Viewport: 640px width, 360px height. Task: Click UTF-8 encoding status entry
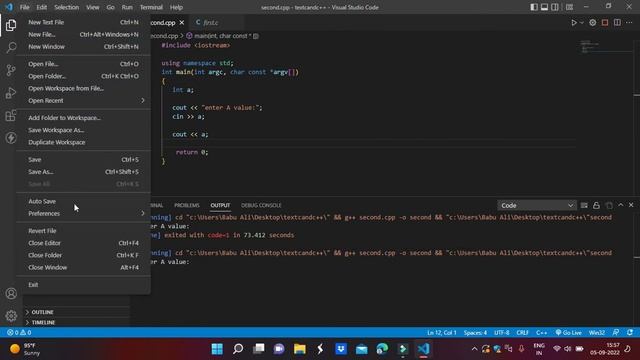pyautogui.click(x=502, y=333)
